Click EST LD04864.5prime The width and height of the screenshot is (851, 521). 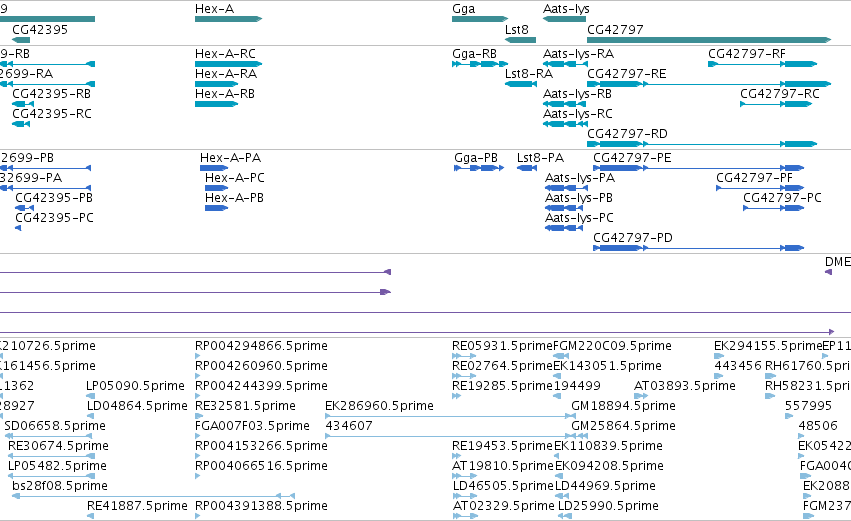coord(137,406)
